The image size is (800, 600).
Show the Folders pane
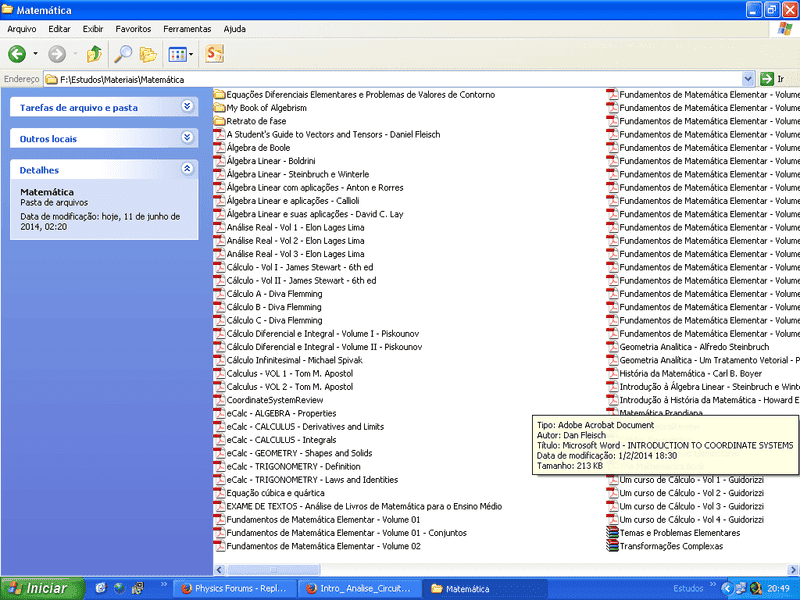pyautogui.click(x=148, y=54)
